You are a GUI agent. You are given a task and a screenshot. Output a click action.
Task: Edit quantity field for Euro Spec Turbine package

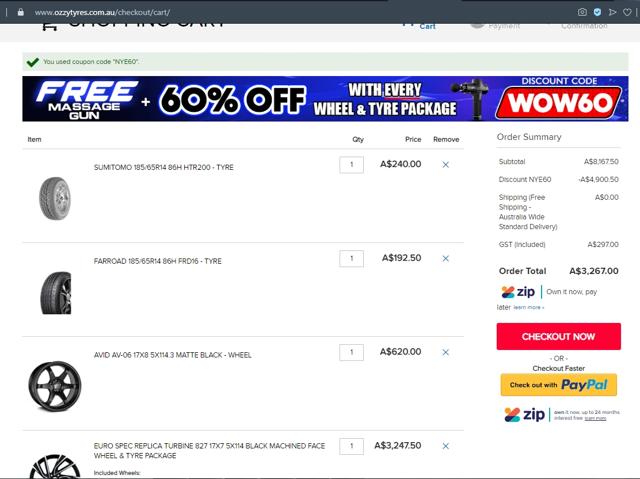pyautogui.click(x=351, y=446)
